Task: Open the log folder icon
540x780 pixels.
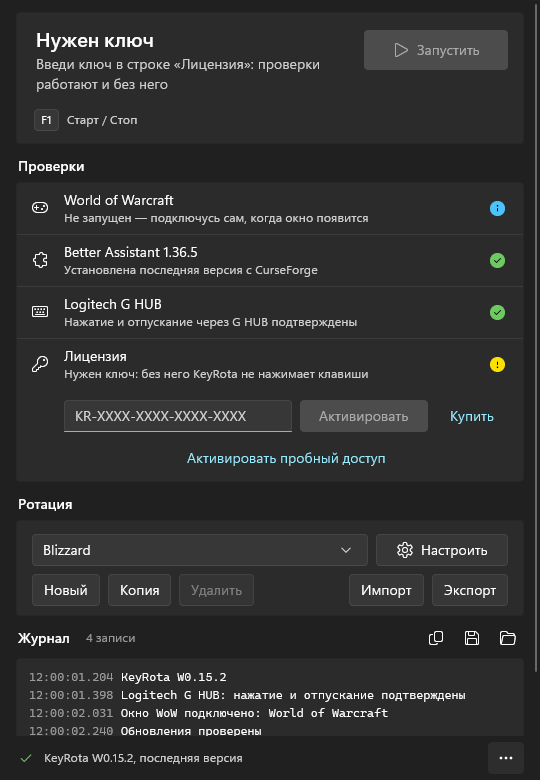Action: (x=508, y=638)
